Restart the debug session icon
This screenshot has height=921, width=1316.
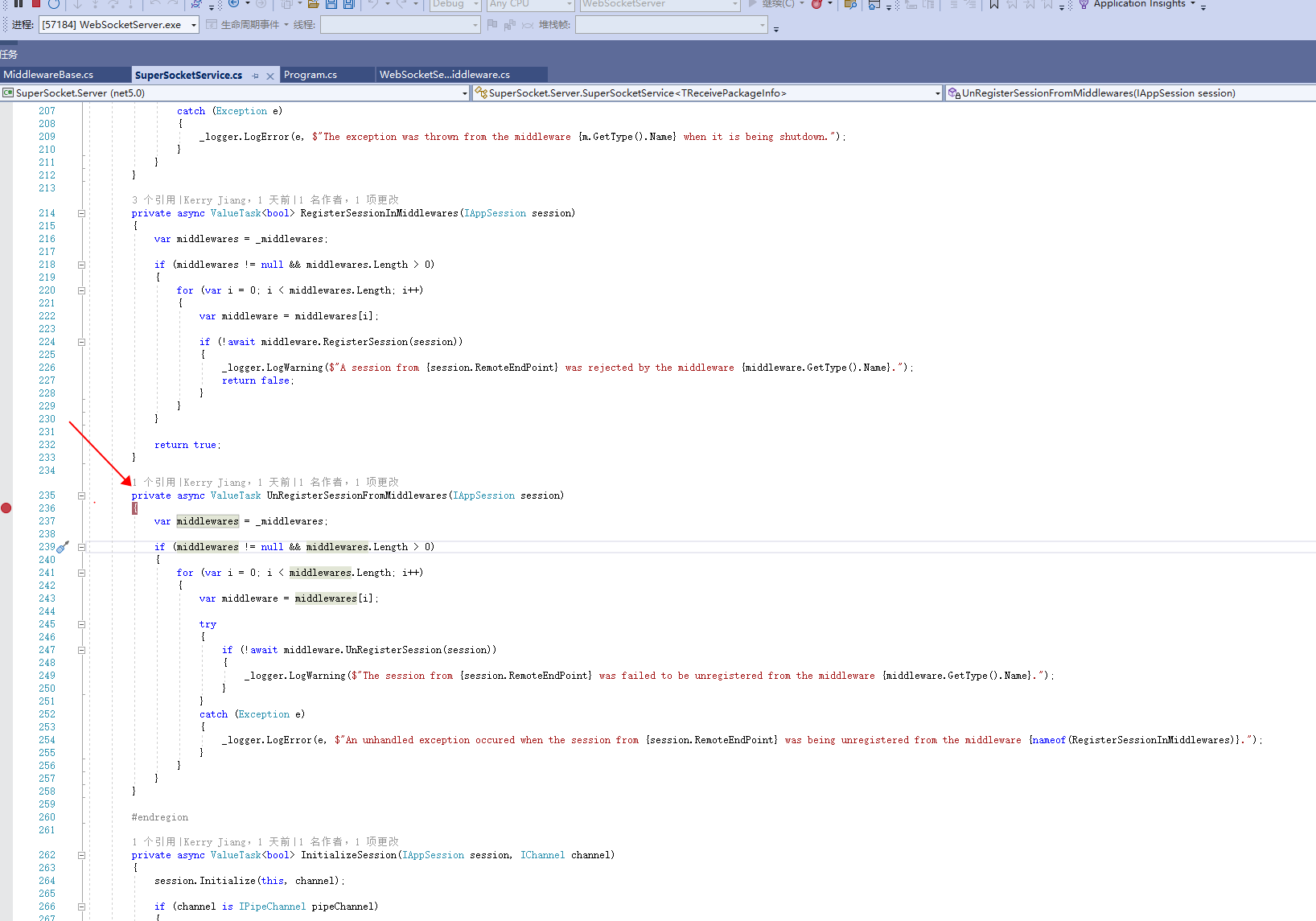[54, 3]
